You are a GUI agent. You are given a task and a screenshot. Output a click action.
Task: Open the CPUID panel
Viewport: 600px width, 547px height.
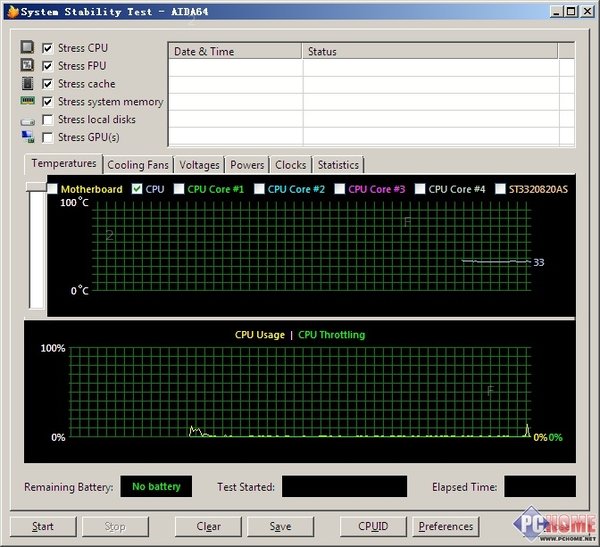[x=373, y=526]
